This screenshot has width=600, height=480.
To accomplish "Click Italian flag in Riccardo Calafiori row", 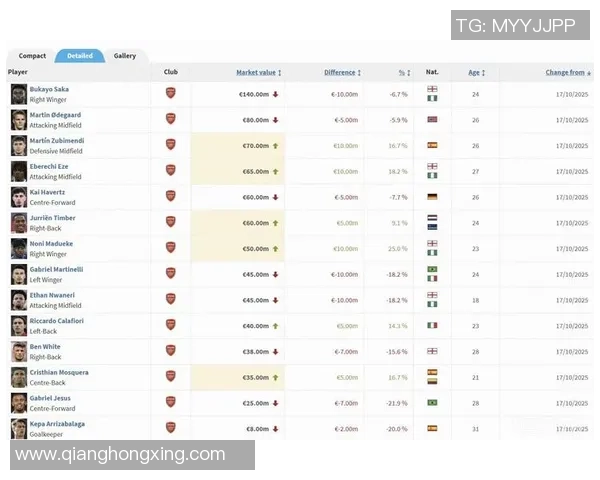I will 432,325.
